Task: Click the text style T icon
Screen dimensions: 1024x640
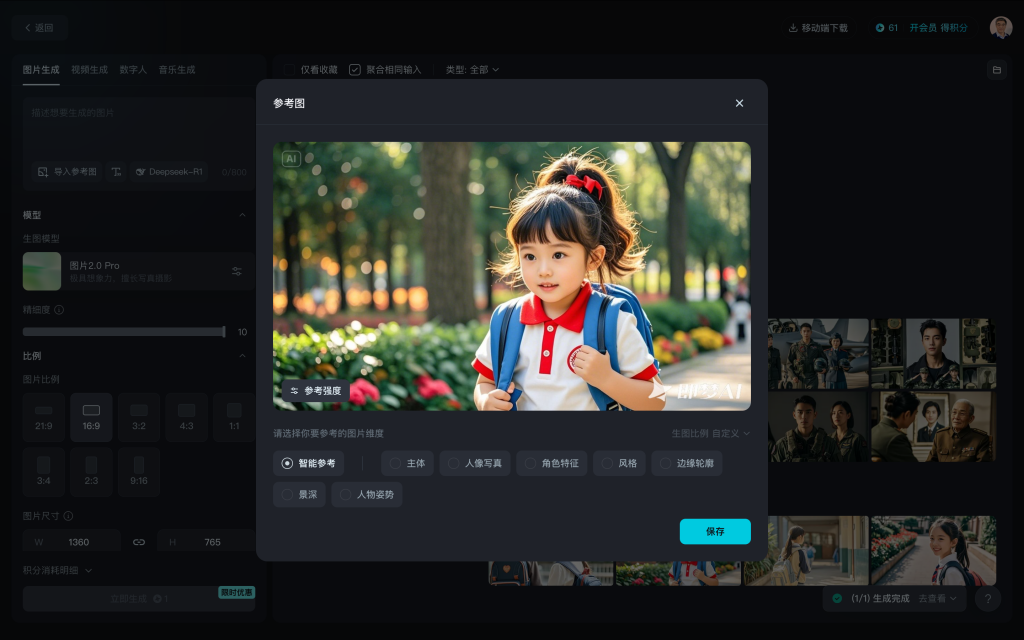Action: tap(116, 172)
